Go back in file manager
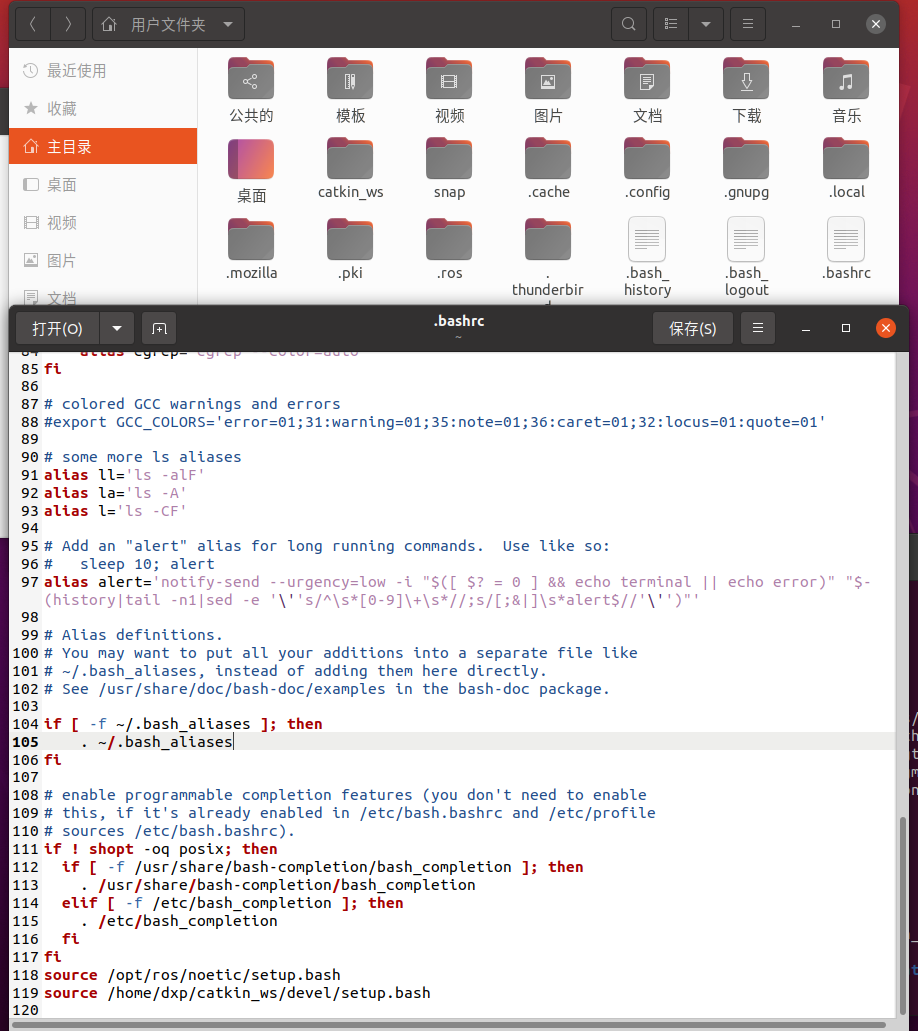Image resolution: width=918 pixels, height=1031 pixels. 32,24
